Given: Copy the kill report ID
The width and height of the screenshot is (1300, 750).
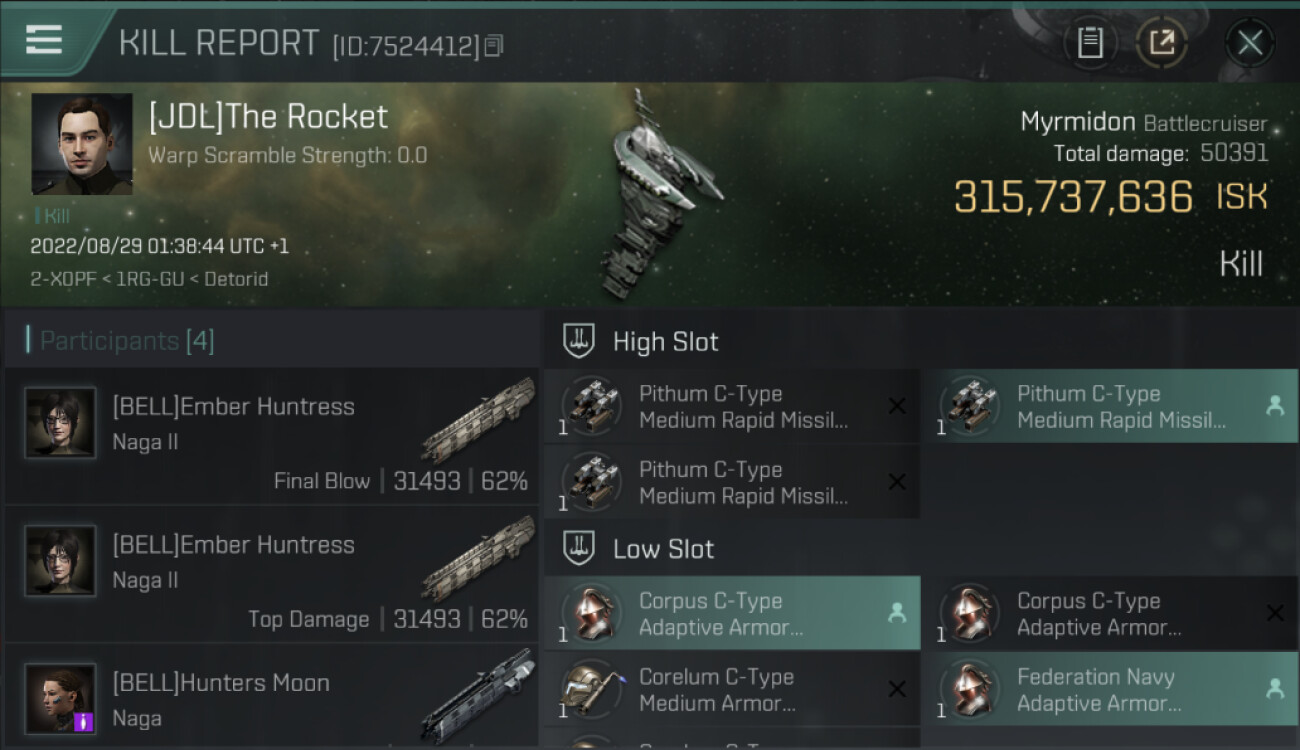Looking at the screenshot, I should coord(493,46).
